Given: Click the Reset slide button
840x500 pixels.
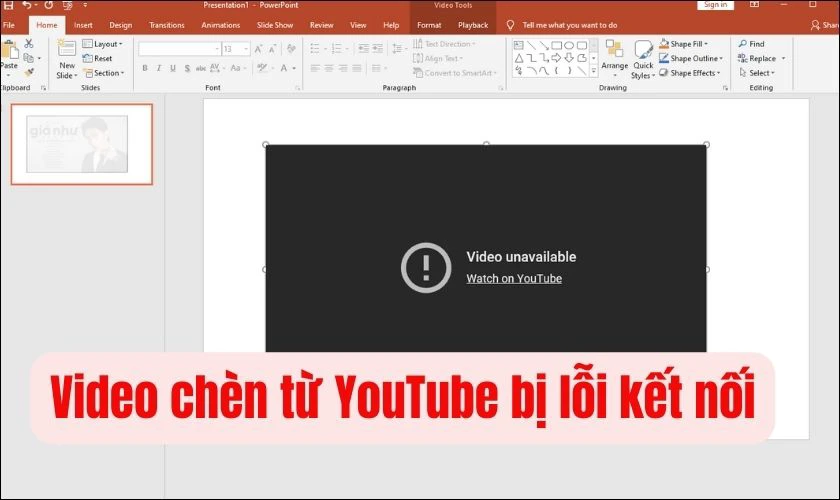Looking at the screenshot, I should (x=98, y=58).
